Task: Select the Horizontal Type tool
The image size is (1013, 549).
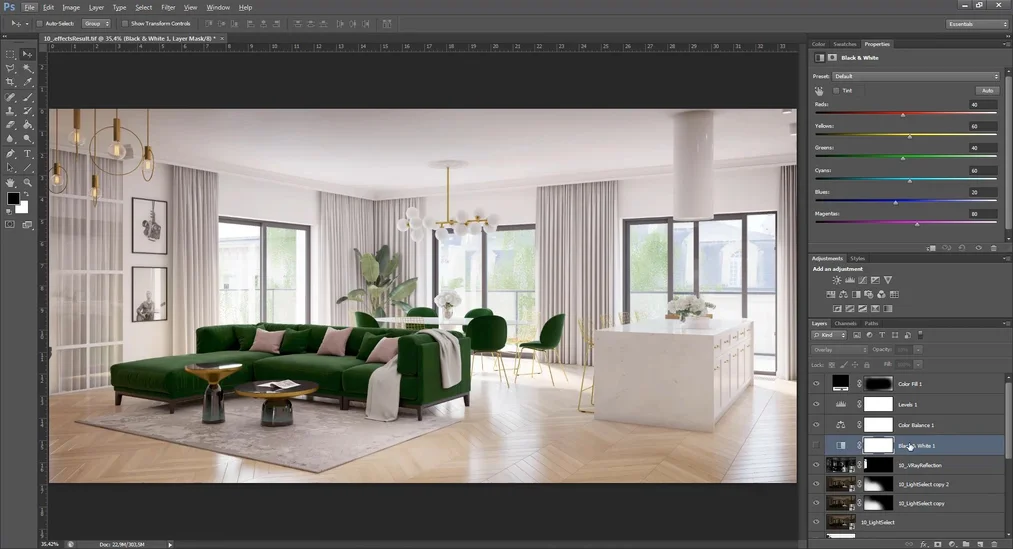Action: coord(28,154)
